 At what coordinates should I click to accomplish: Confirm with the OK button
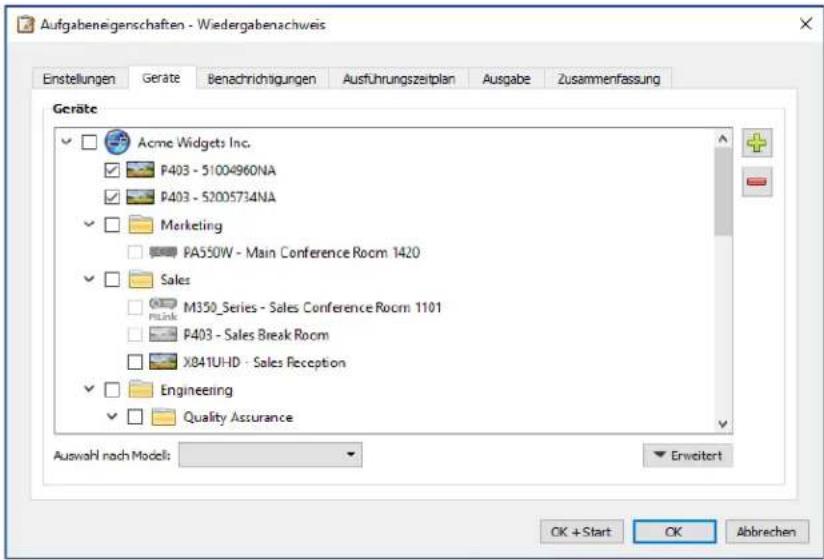coord(674,532)
